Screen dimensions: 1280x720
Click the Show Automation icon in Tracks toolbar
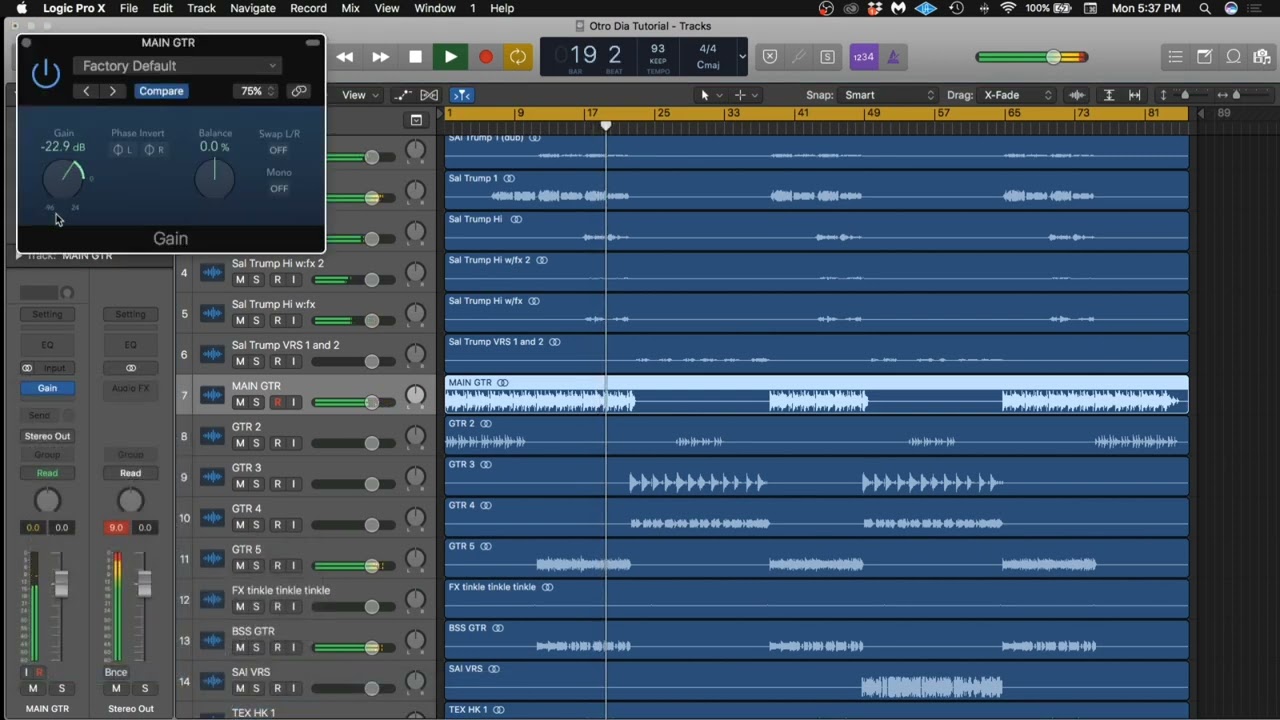tap(403, 95)
